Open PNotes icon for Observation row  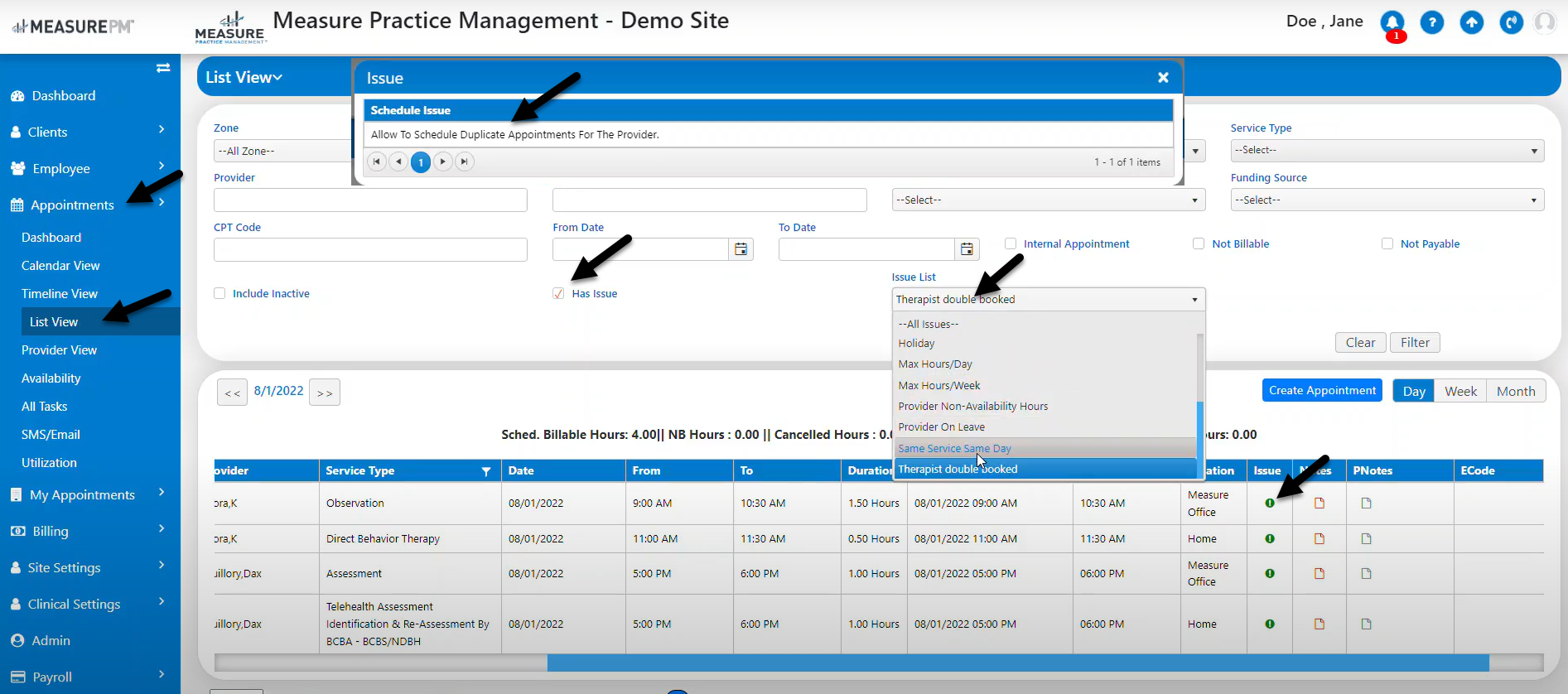point(1367,504)
